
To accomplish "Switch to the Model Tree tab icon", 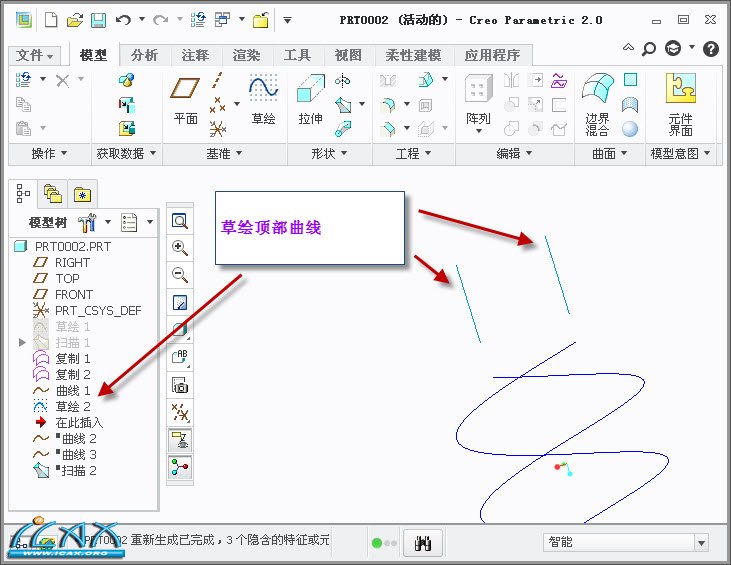I will coord(23,193).
